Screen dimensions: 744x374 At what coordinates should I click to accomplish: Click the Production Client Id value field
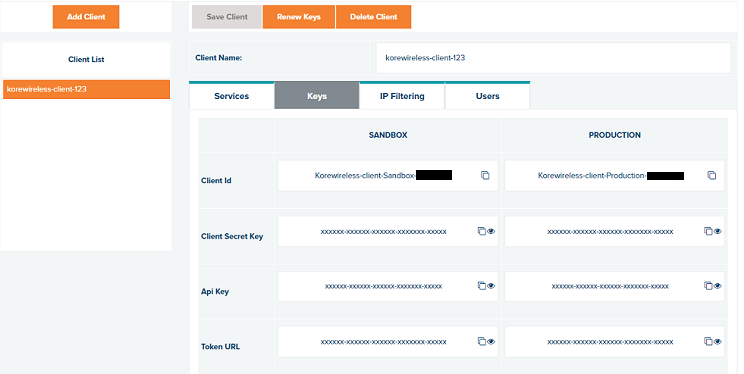pos(614,176)
